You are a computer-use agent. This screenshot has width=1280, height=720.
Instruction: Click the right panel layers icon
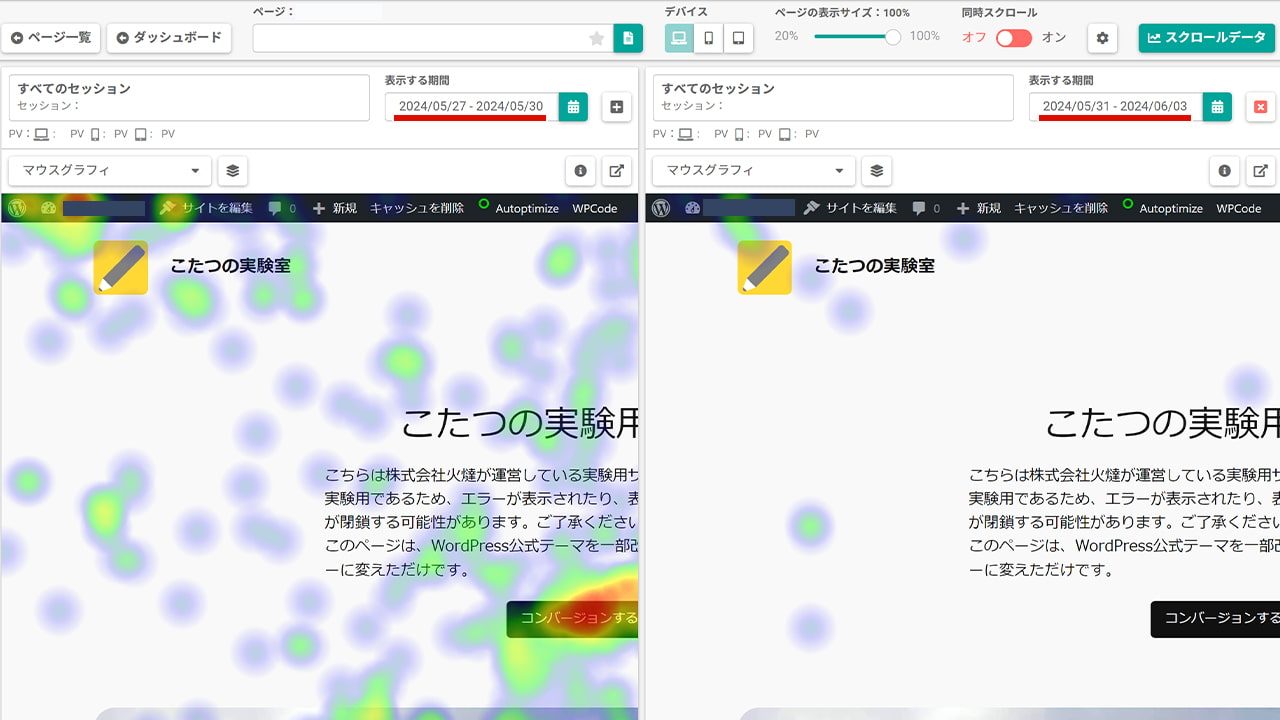(877, 171)
